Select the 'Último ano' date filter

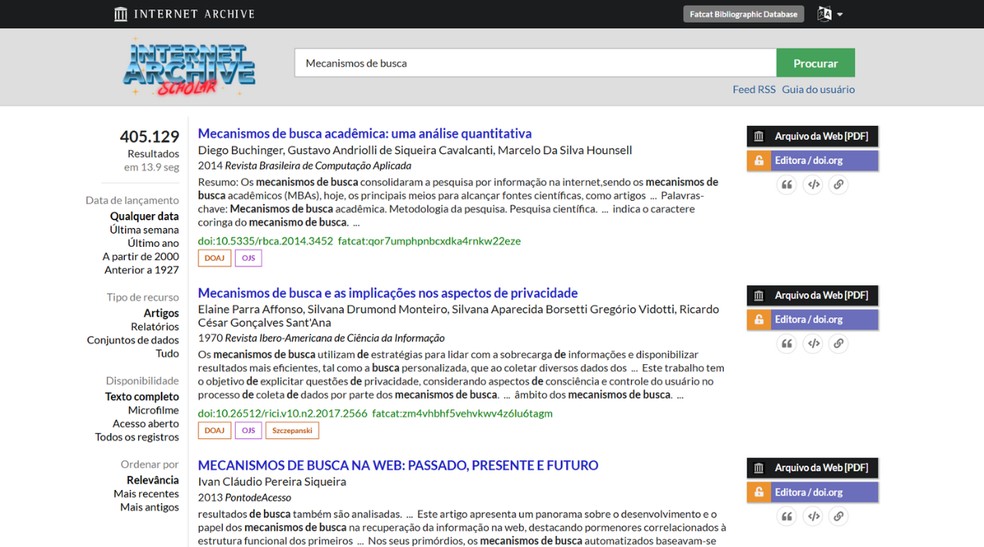pyautogui.click(x=153, y=243)
